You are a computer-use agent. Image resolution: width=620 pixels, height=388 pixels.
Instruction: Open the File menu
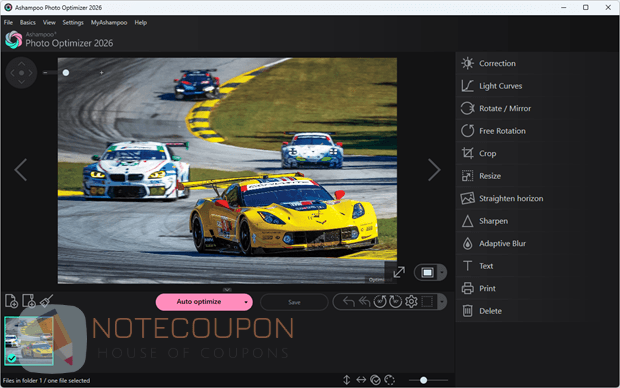coord(8,23)
